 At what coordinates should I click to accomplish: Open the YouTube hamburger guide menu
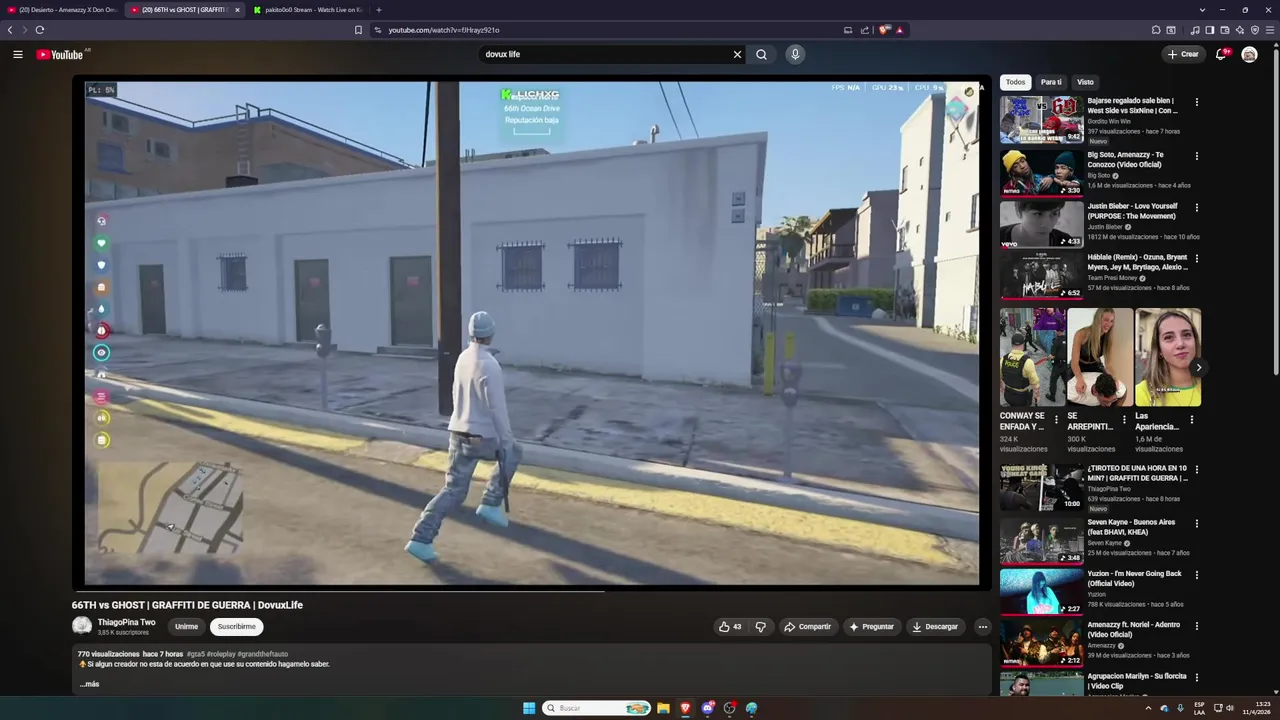point(18,54)
